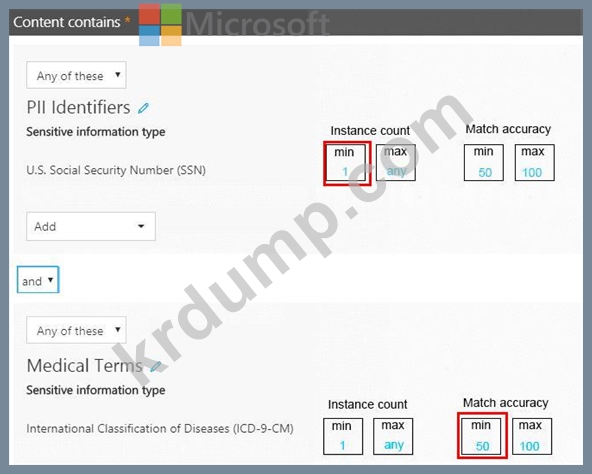Click the PII Identifiers group title
Screen dimensions: 592x474
pos(79,107)
